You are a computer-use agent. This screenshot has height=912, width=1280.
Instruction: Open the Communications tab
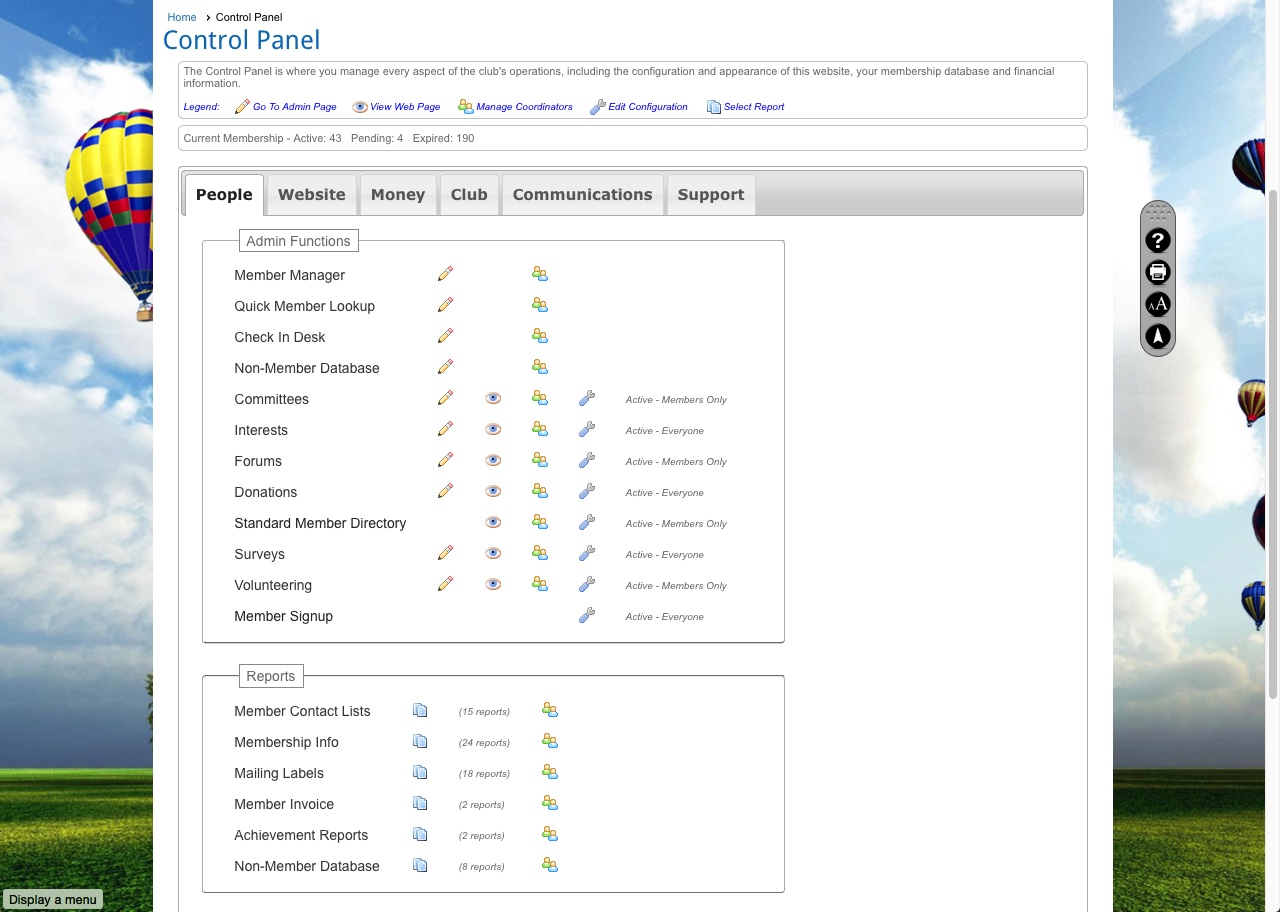click(x=582, y=195)
